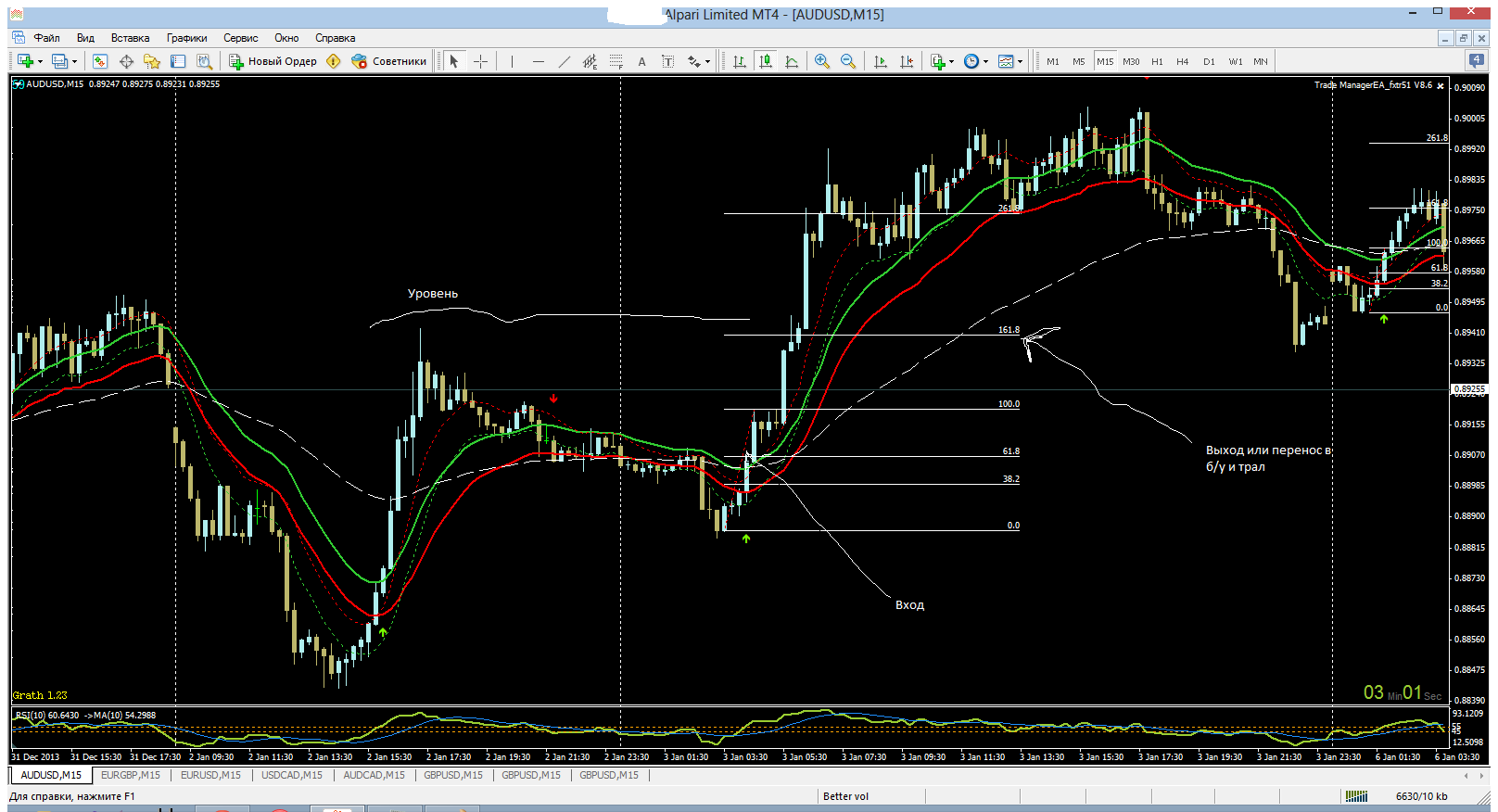Toggle chart shift icon
This screenshot has width=1498, height=812.
point(907,61)
